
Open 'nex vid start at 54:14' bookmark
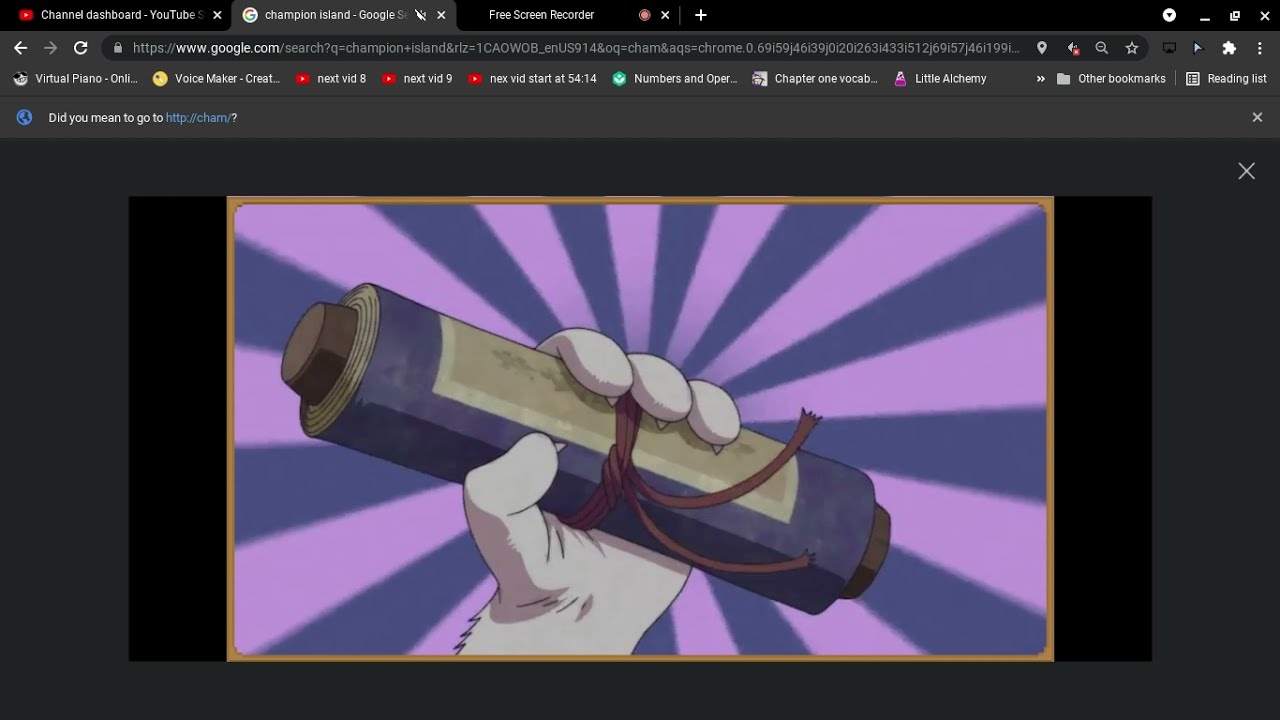click(532, 78)
